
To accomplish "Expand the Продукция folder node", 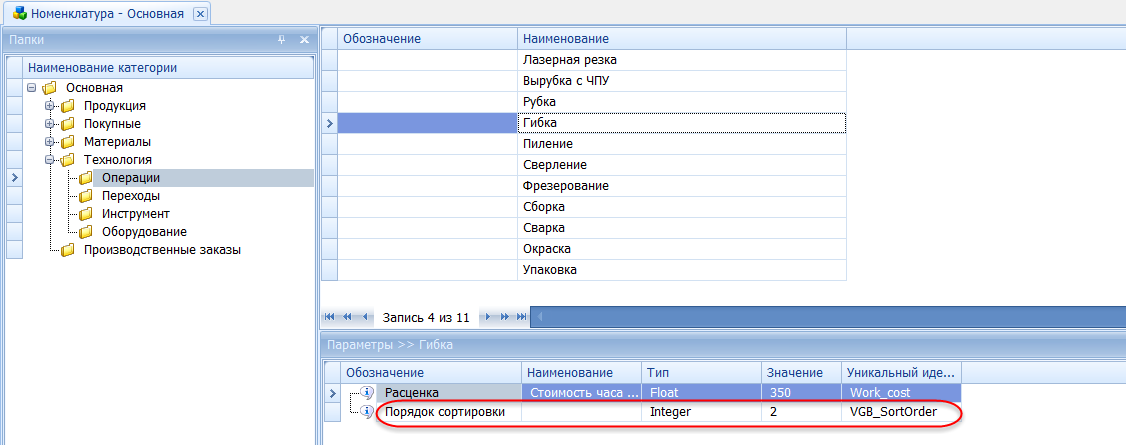I will click(50, 106).
